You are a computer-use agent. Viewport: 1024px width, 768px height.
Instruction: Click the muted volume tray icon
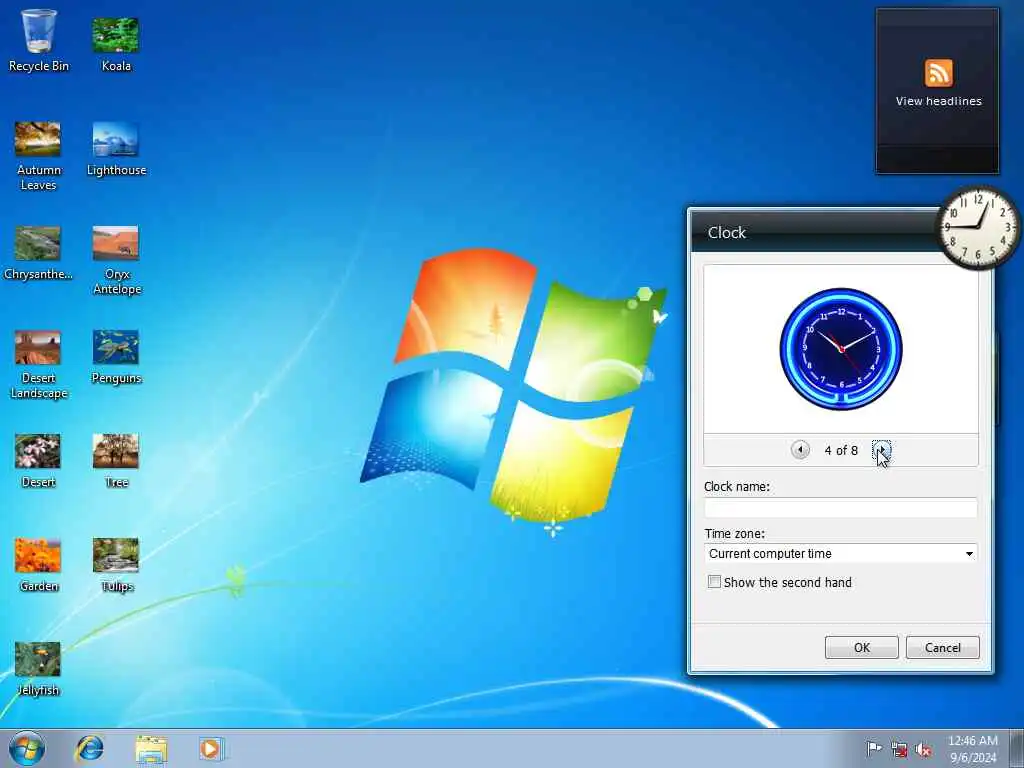[x=923, y=750]
